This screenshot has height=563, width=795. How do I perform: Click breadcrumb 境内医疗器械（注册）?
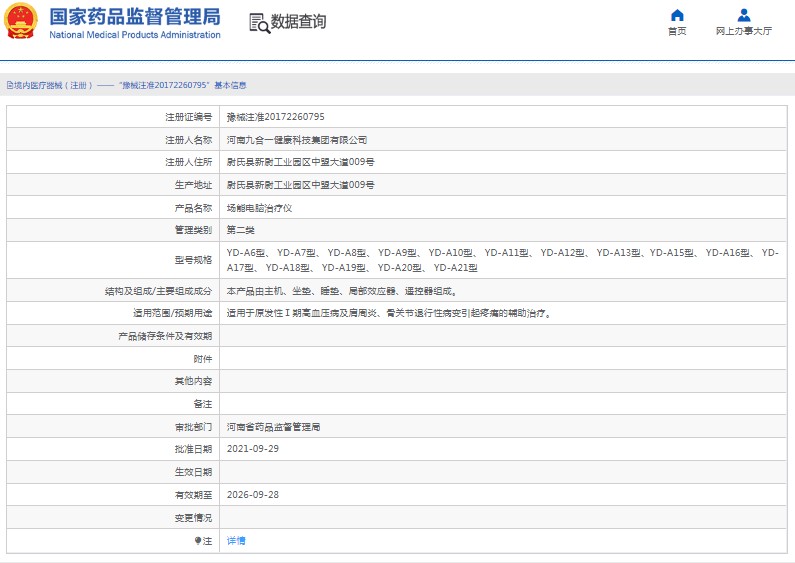click(x=53, y=85)
